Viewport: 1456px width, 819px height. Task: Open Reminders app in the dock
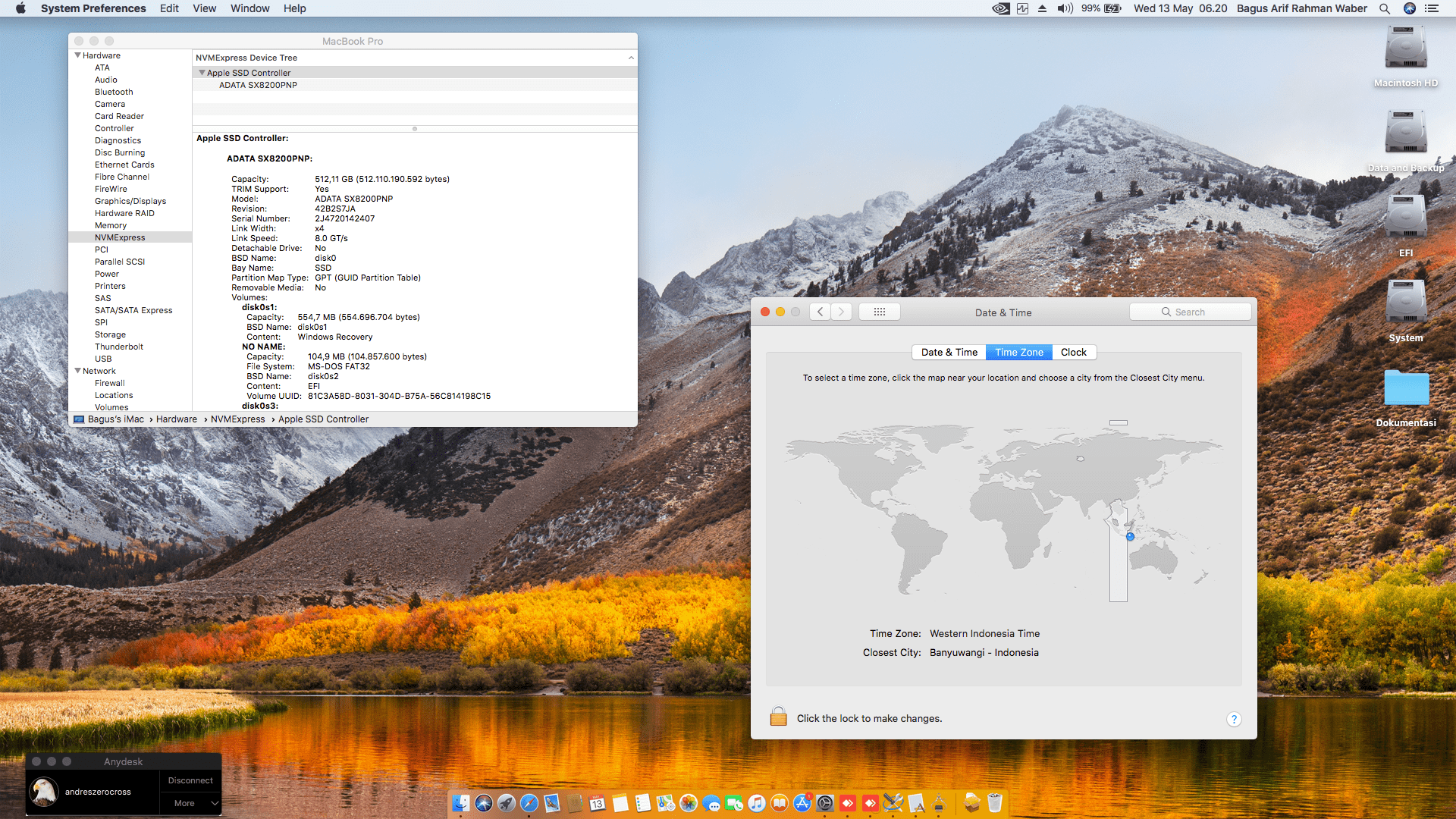pyautogui.click(x=643, y=803)
